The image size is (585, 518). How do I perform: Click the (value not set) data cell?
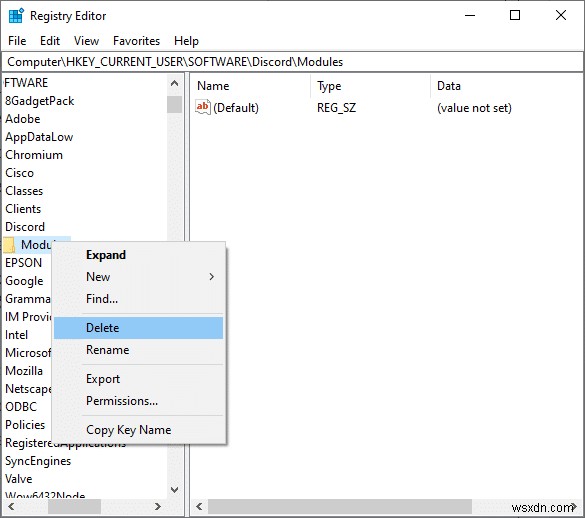[x=474, y=108]
